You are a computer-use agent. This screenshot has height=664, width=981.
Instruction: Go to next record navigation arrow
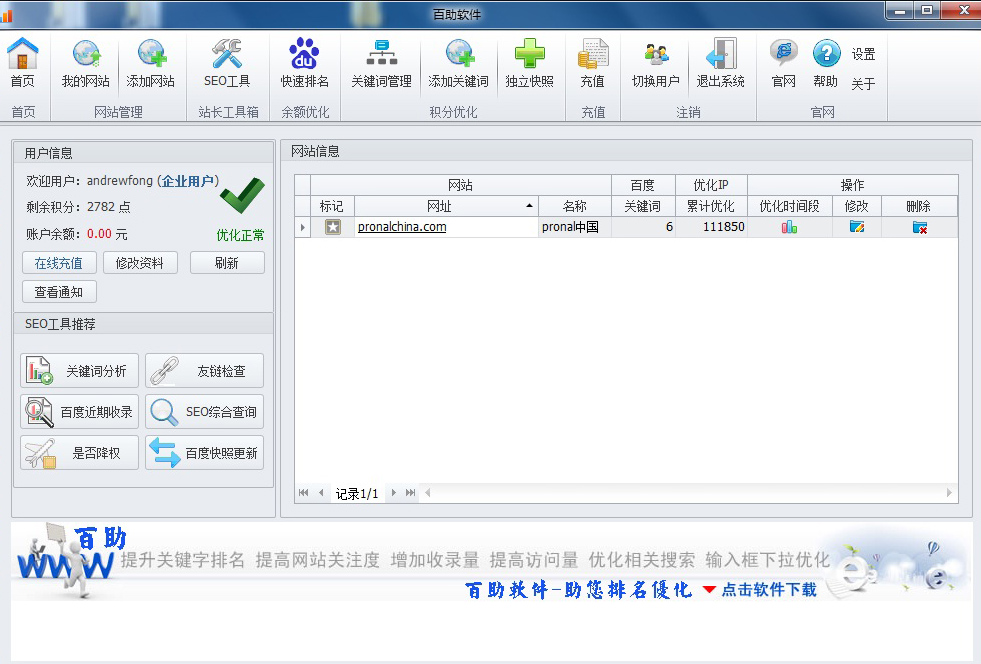(394, 493)
